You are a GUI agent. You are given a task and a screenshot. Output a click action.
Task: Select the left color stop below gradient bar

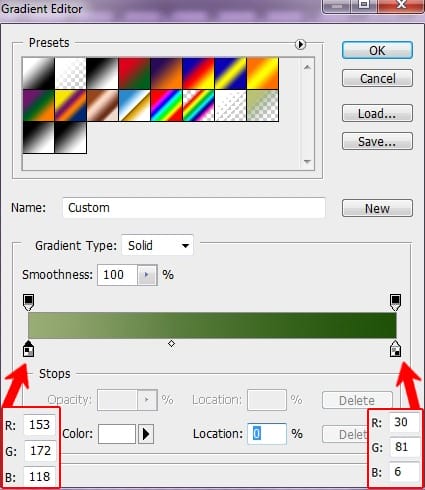[28, 349]
